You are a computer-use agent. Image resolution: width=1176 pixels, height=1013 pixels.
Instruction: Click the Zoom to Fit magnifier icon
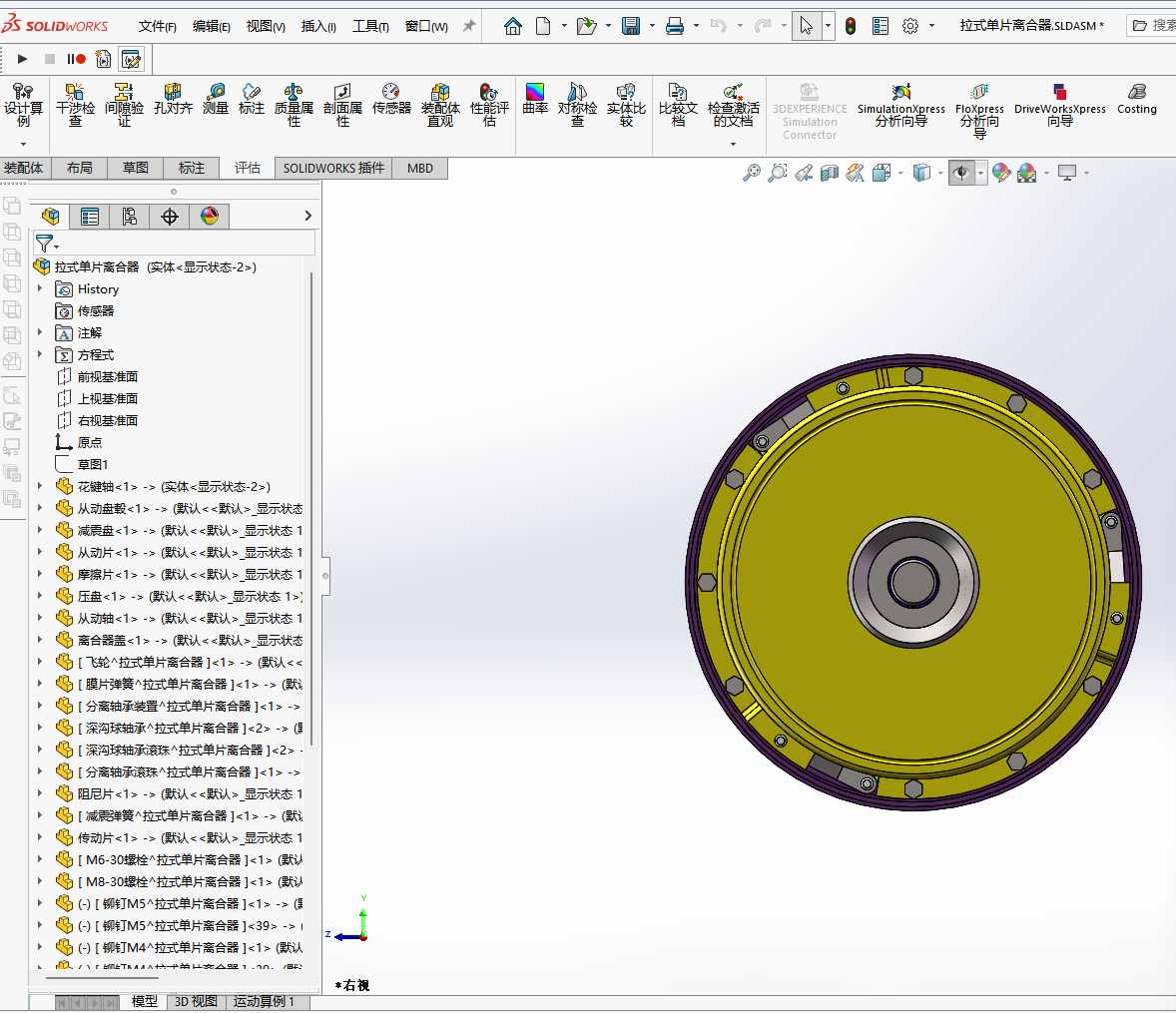tap(752, 174)
